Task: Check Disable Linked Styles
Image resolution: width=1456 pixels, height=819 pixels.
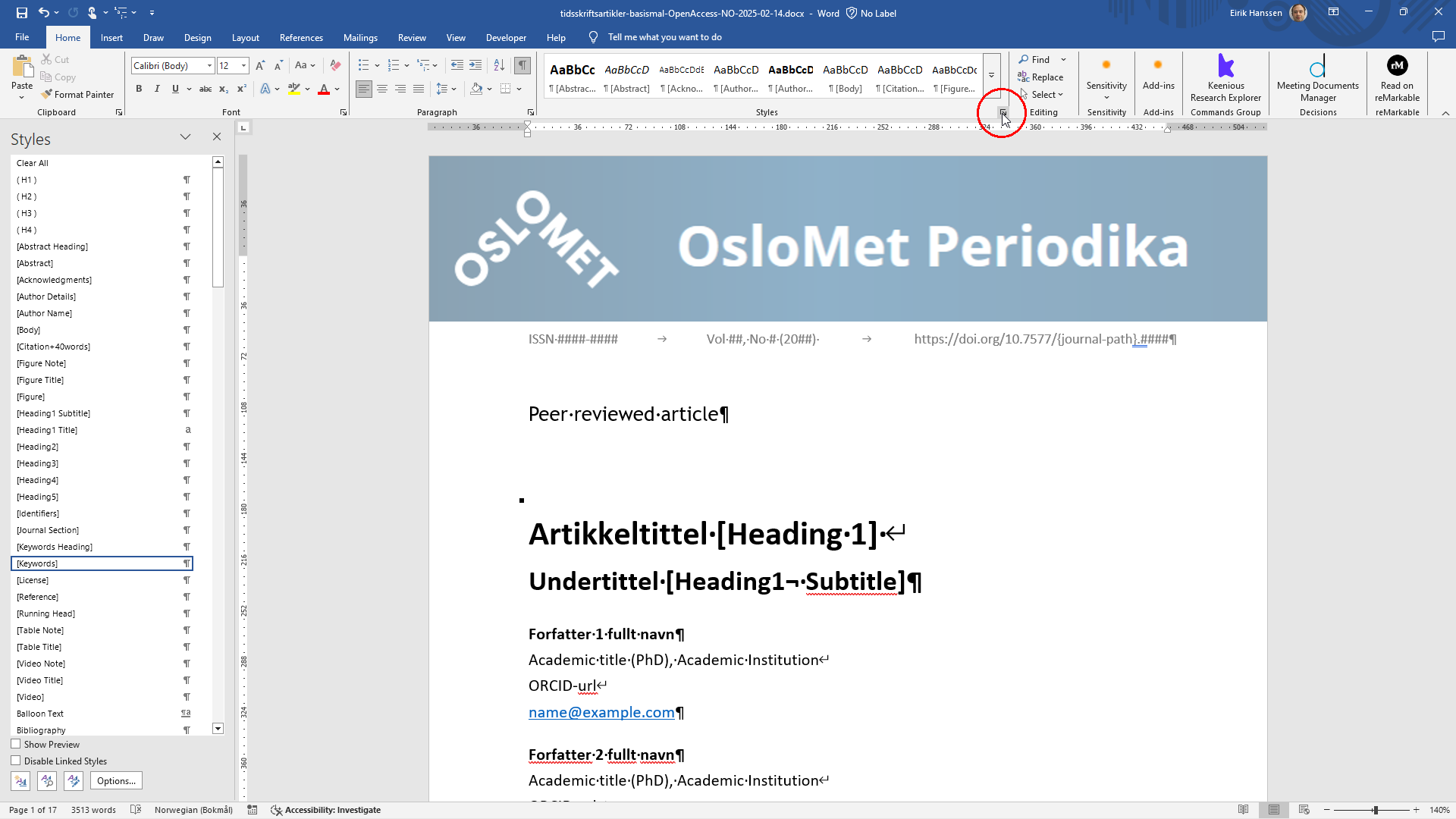Action: pyautogui.click(x=16, y=761)
